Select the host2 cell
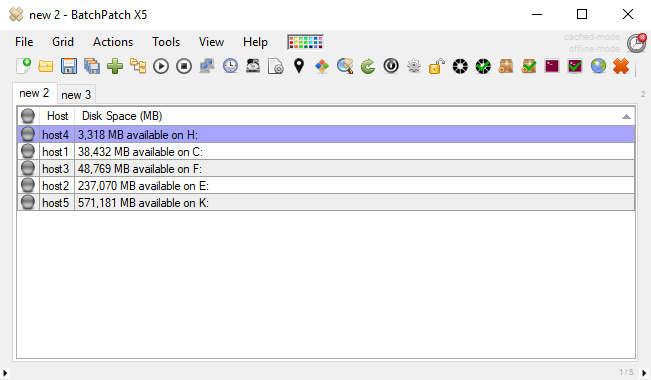 pyautogui.click(x=57, y=186)
